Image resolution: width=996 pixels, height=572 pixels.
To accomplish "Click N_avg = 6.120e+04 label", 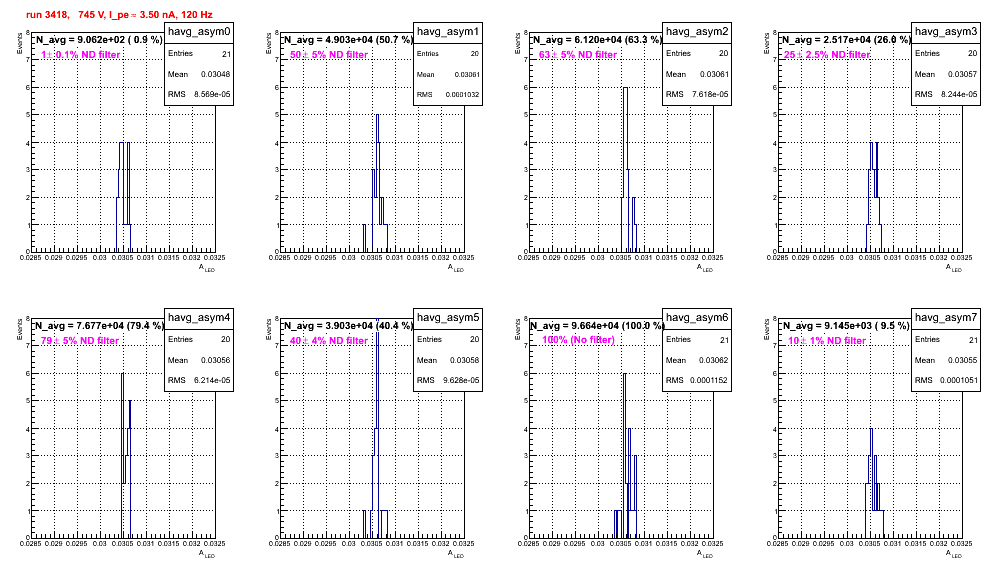I will click(597, 39).
